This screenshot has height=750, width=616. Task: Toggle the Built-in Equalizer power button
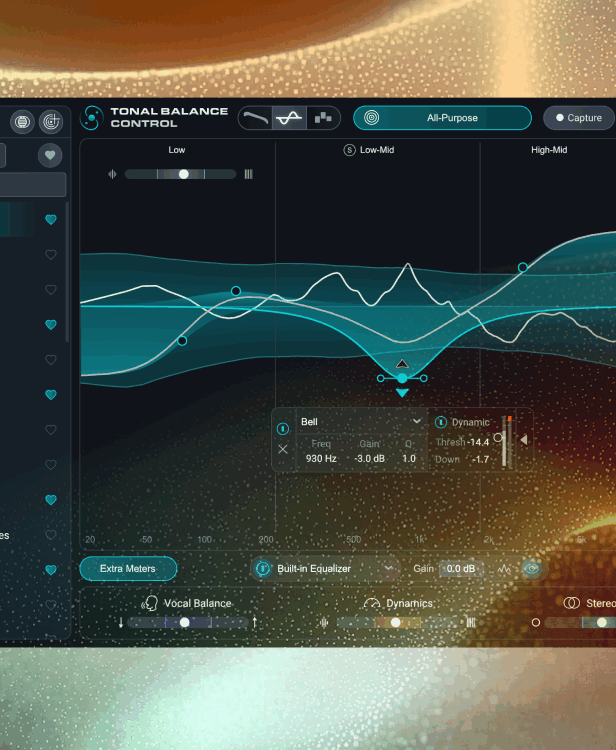click(263, 569)
